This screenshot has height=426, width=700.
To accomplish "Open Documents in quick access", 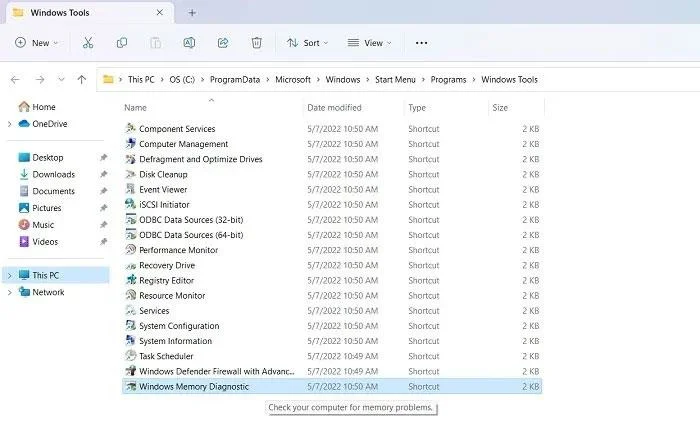I will 47,191.
